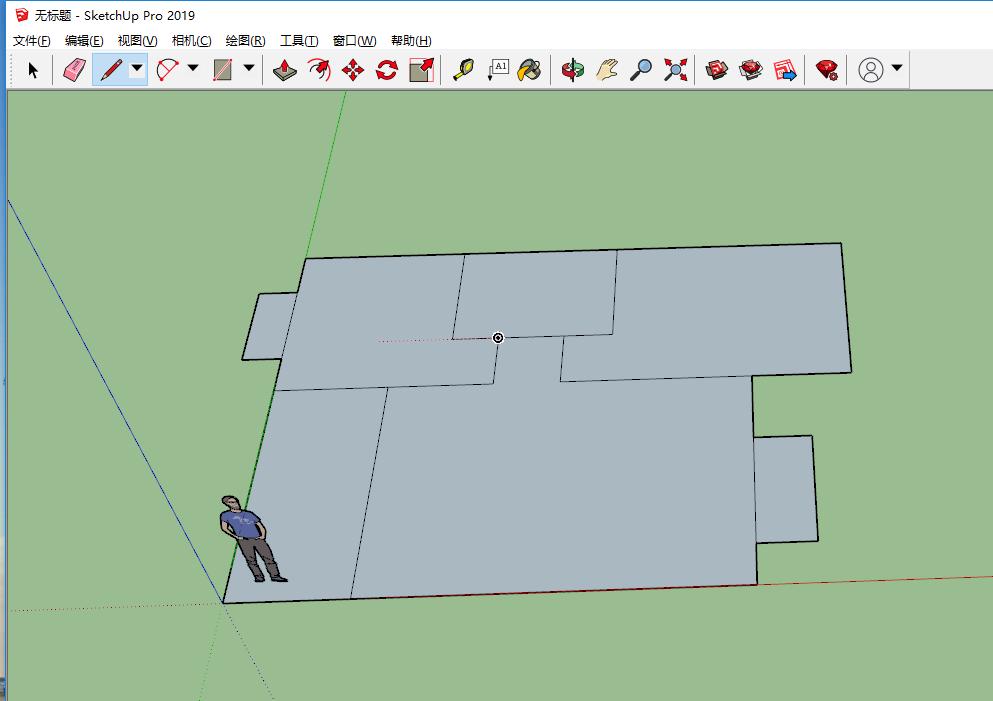993x701 pixels.
Task: Click the Extension Warehouse ruby button
Action: click(x=826, y=70)
